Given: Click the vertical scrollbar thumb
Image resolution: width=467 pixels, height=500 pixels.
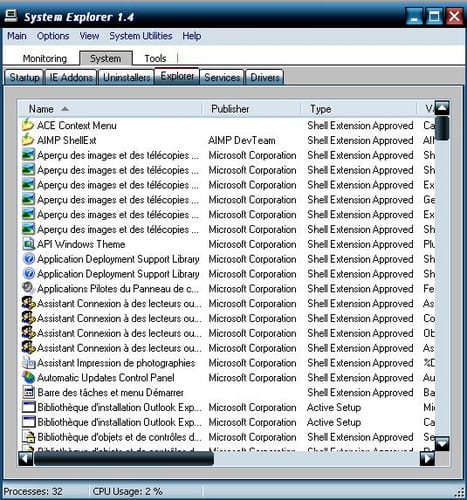Looking at the screenshot, I should 442,128.
